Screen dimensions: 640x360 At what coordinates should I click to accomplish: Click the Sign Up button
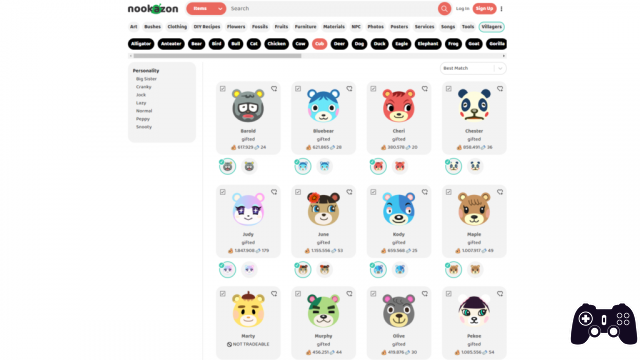click(484, 9)
